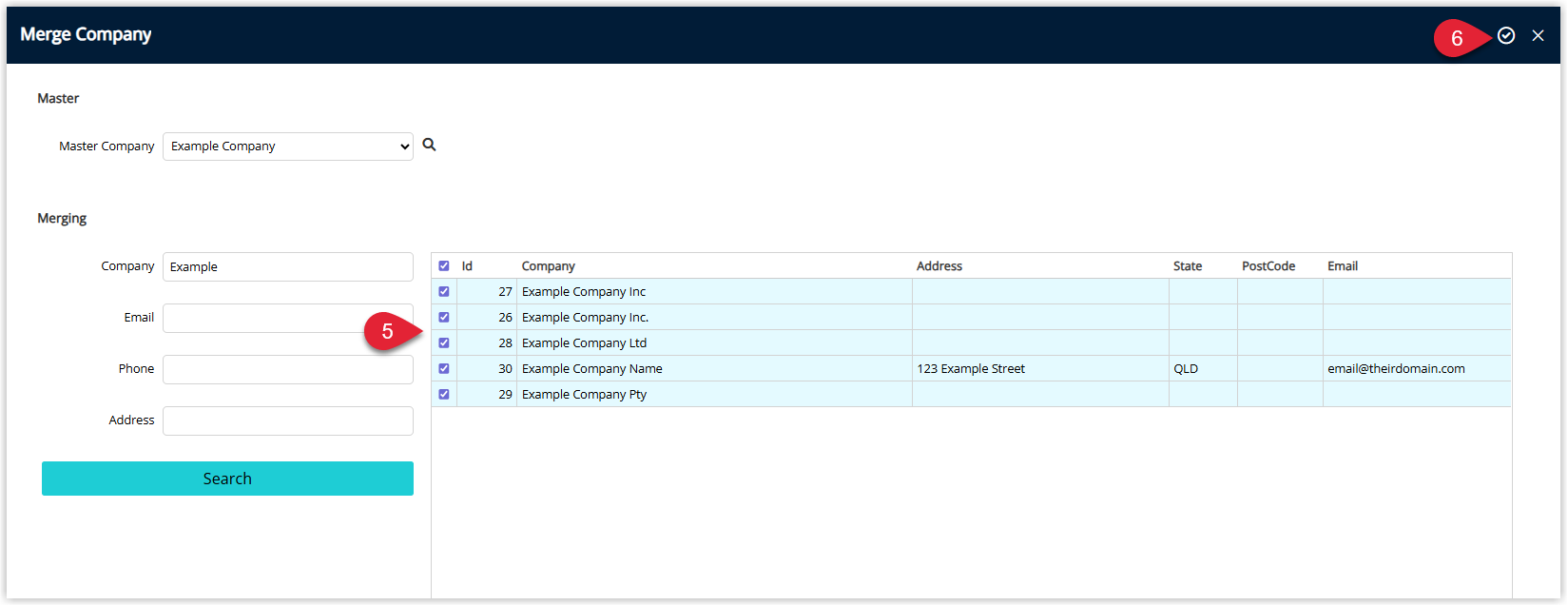This screenshot has width=1568, height=606.
Task: Uncheck Example Company Ltd row 28
Action: point(444,343)
